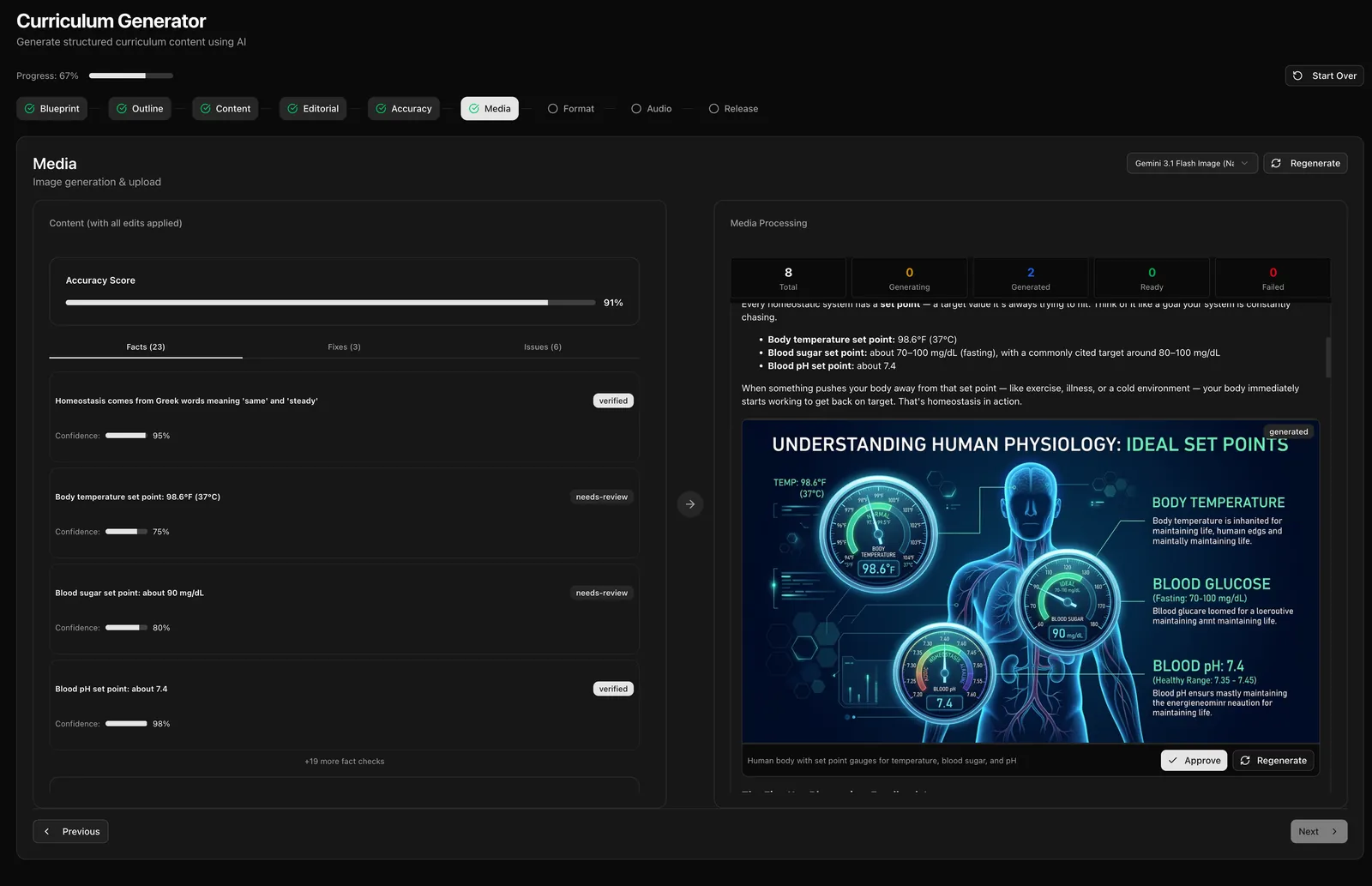Image resolution: width=1372 pixels, height=886 pixels.
Task: Click the right chevron on Next
Action: point(1334,831)
